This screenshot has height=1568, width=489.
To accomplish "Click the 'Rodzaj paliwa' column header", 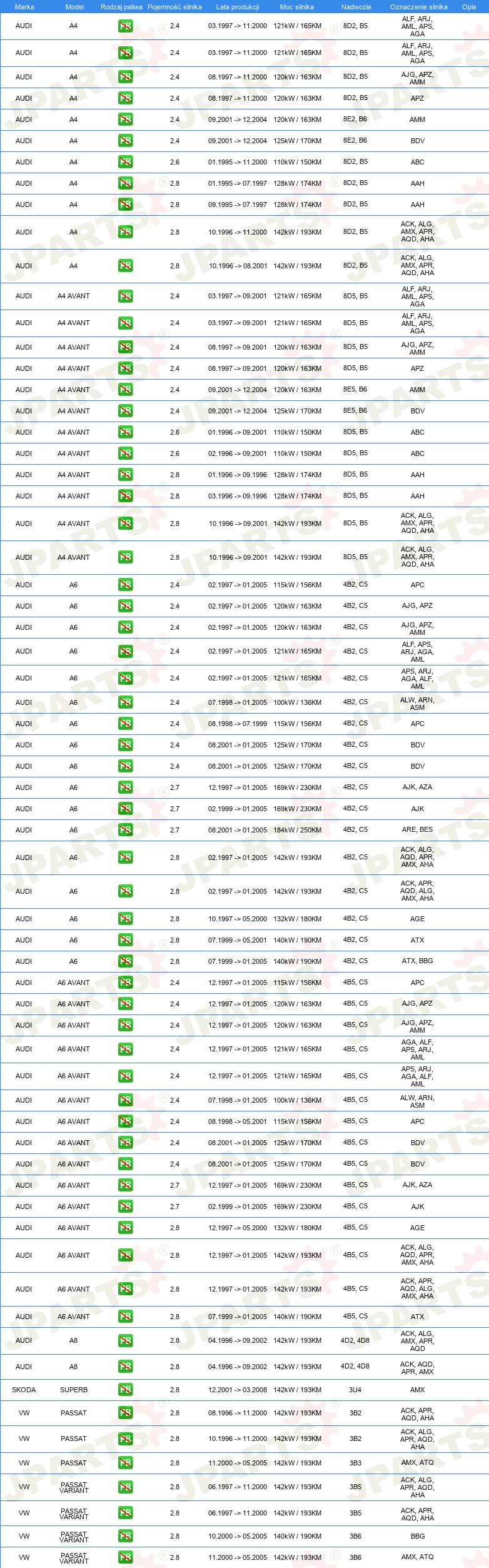I will (x=121, y=7).
